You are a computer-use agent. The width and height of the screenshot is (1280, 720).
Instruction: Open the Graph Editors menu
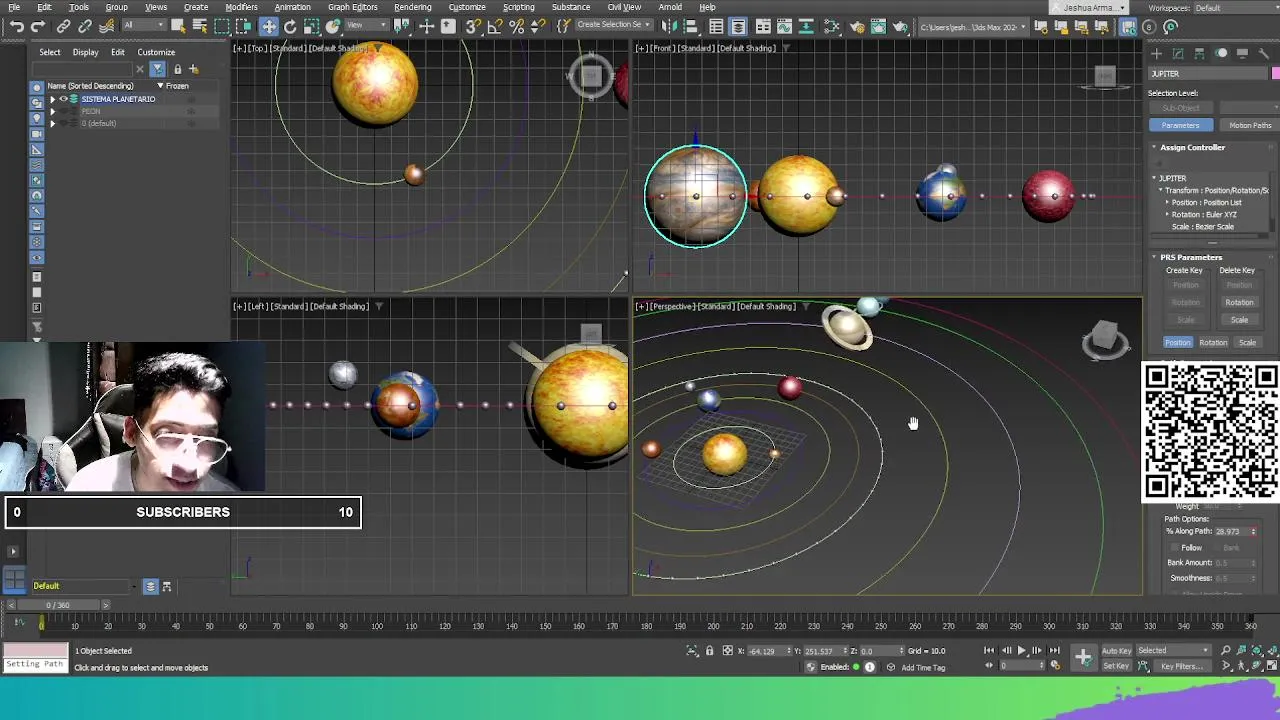coord(353,7)
